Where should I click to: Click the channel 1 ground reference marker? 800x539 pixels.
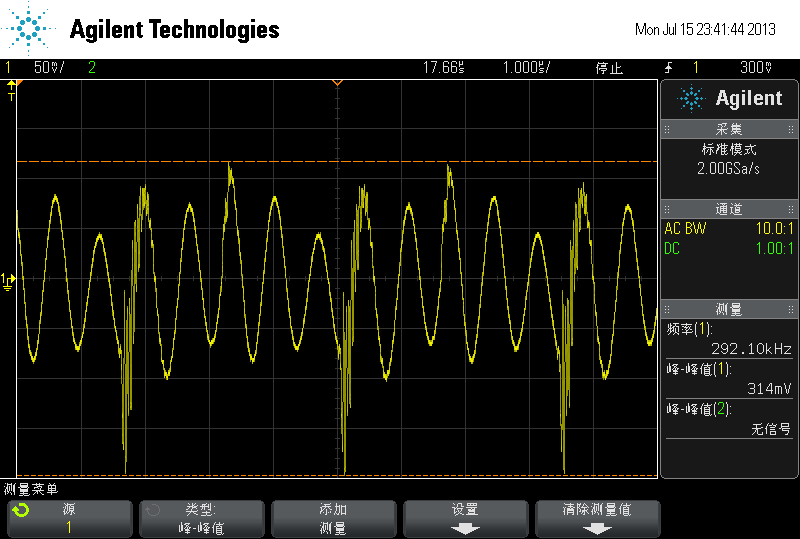pyautogui.click(x=8, y=281)
